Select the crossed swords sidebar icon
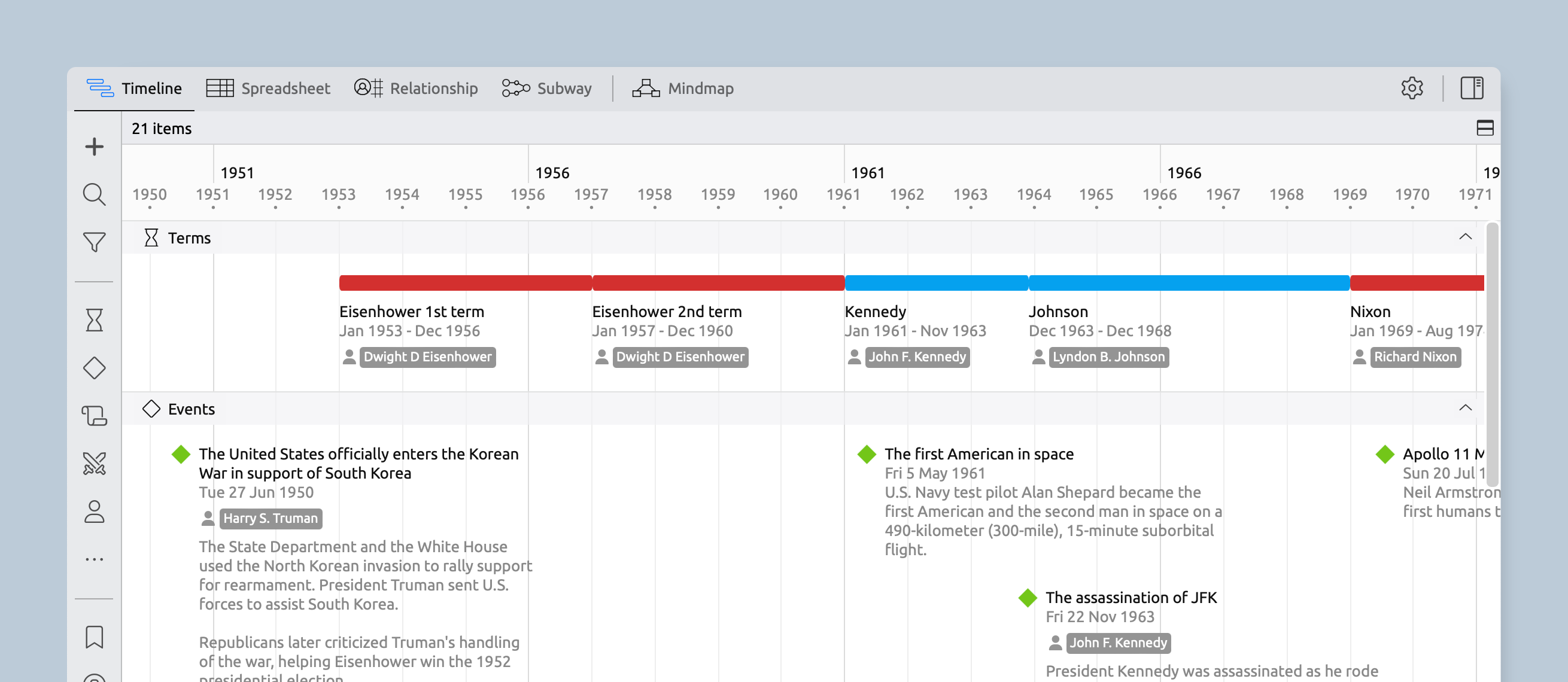The height and width of the screenshot is (682, 1568). [95, 464]
